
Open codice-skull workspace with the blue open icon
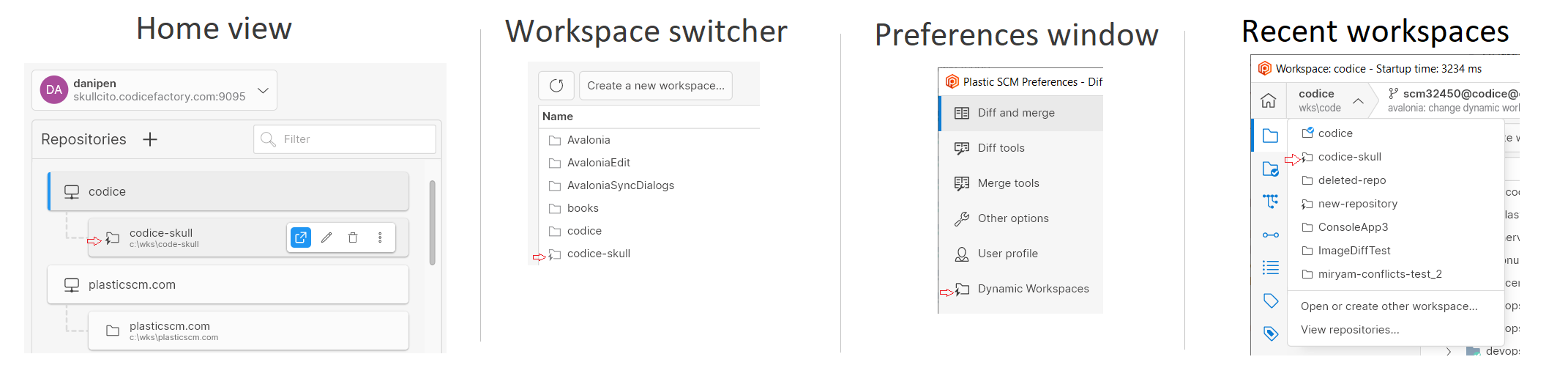pos(301,237)
